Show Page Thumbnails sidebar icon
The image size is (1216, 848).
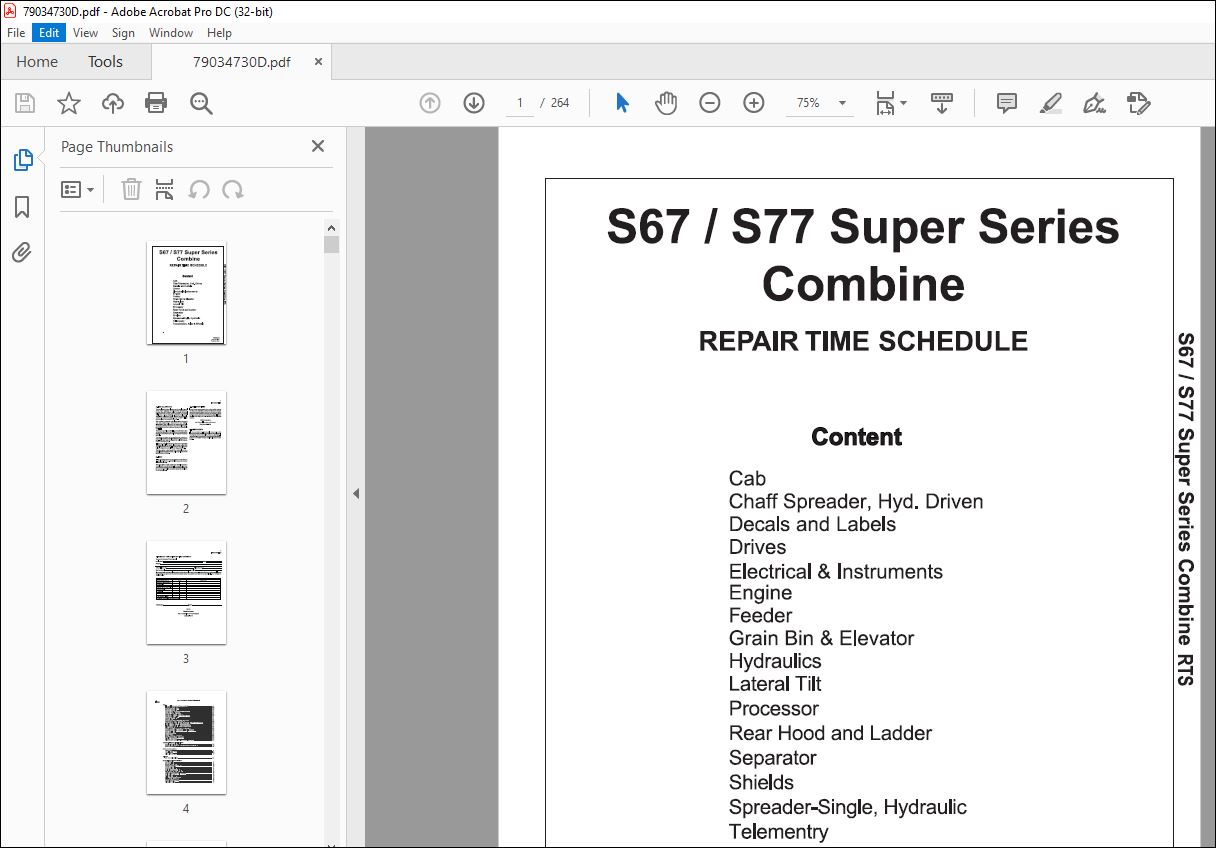pyautogui.click(x=22, y=159)
